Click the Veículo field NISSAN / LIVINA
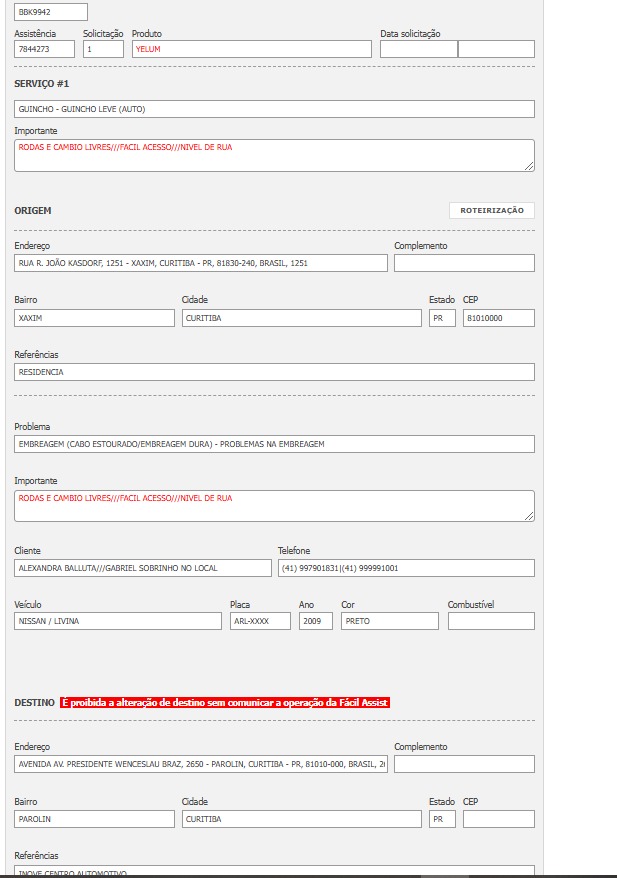Image resolution: width=617 pixels, height=878 pixels. point(118,621)
